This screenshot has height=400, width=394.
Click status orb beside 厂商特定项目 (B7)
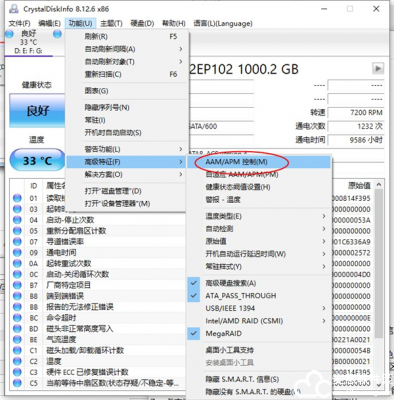(17, 285)
